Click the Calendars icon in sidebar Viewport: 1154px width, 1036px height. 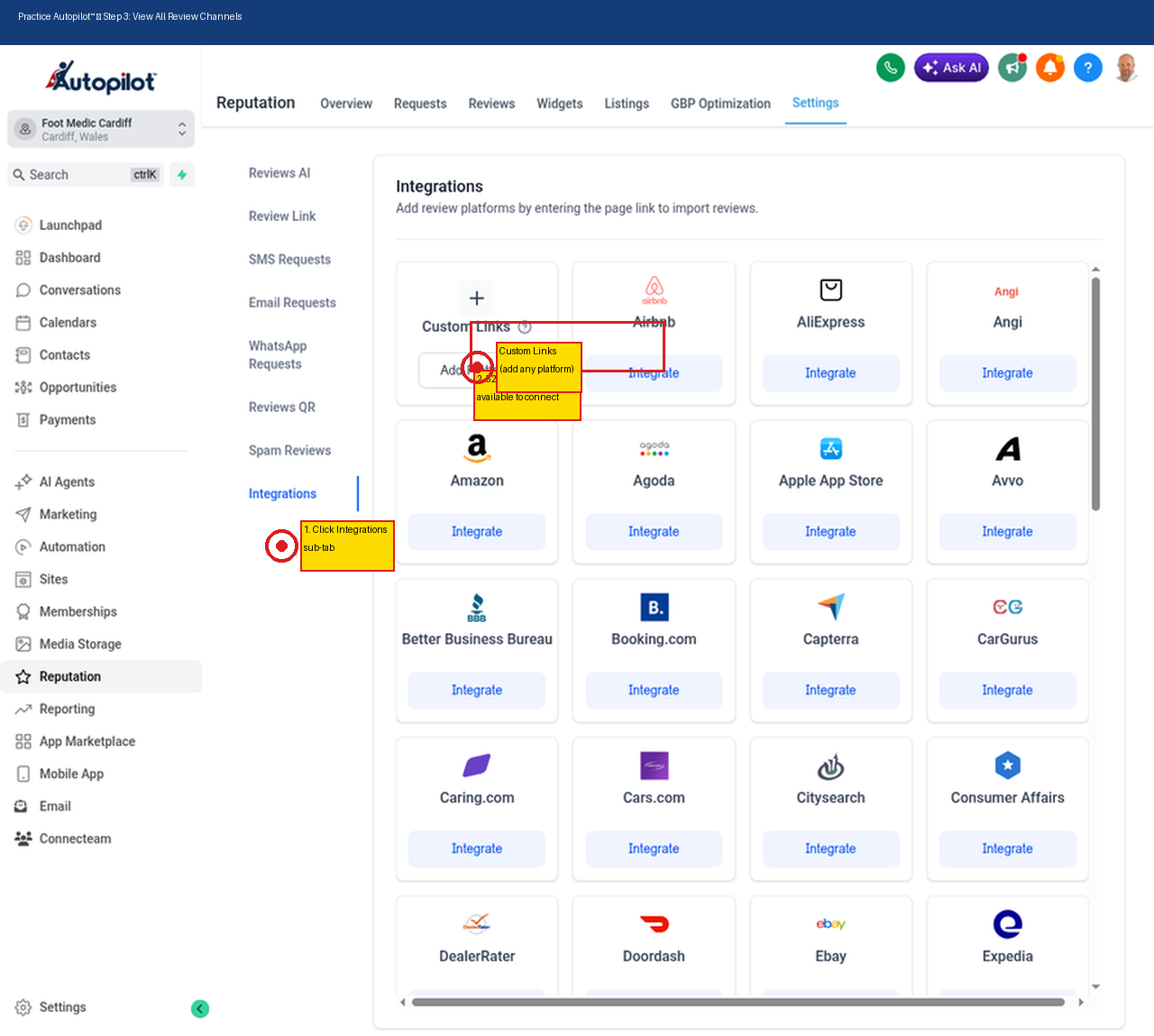point(23,323)
